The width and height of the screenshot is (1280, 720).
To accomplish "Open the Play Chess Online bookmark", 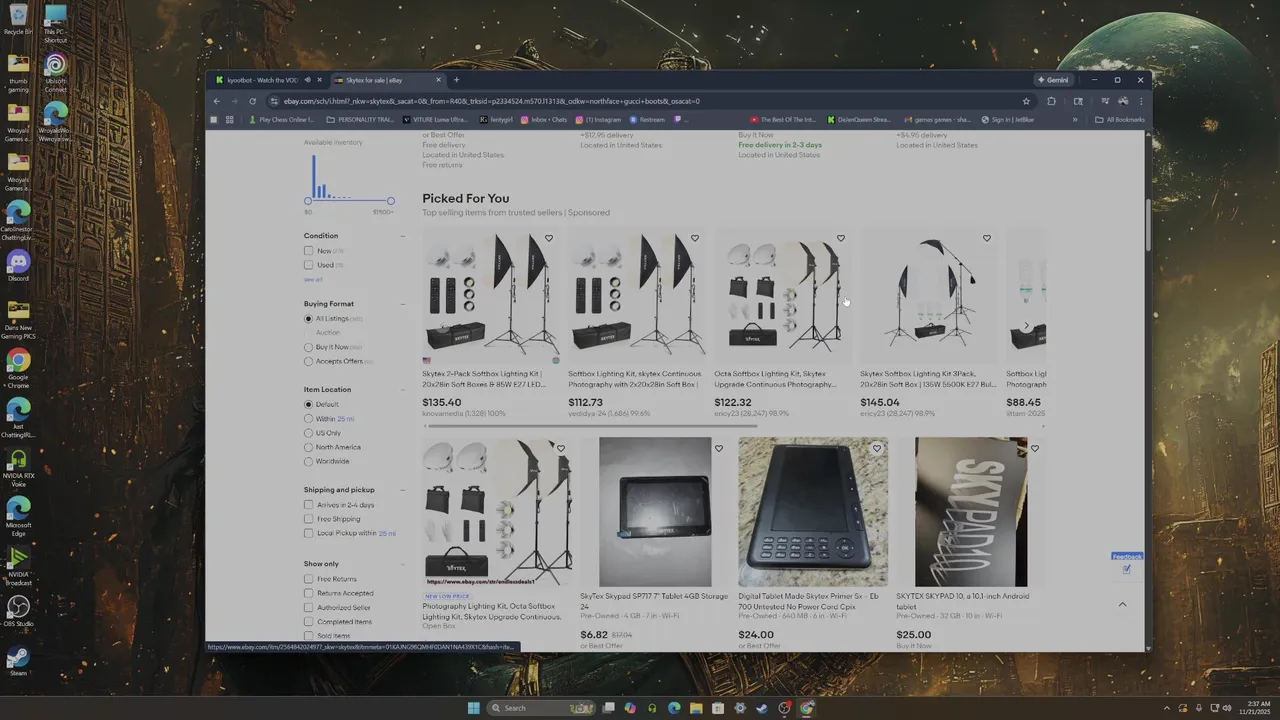I will click(x=281, y=120).
